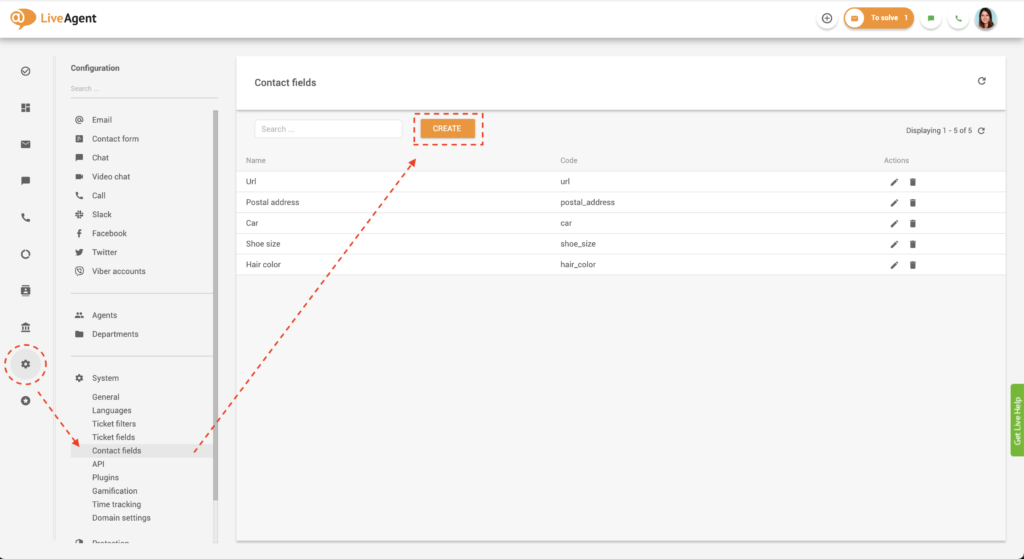Open Configuration gear icon in left sidebar
Screen dimensions: 1024x559
(26, 364)
